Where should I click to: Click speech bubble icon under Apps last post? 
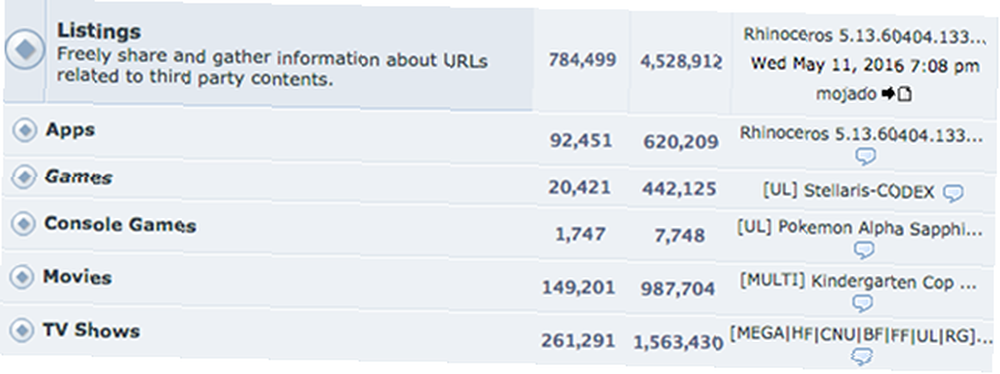point(865,156)
